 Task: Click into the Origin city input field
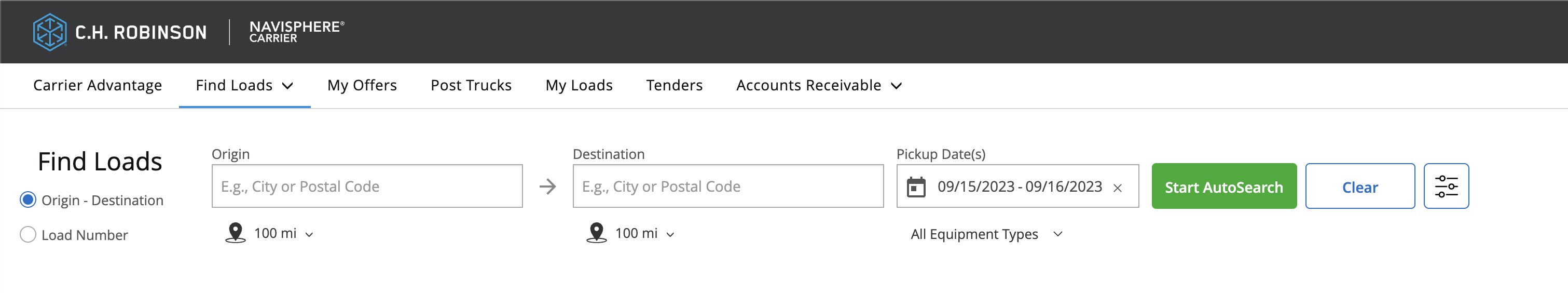coord(366,187)
